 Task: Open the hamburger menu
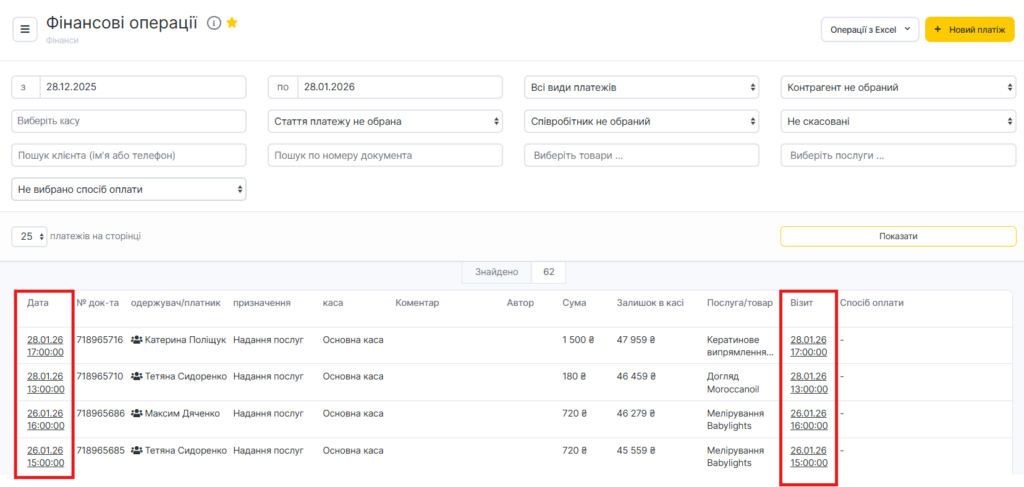click(25, 29)
